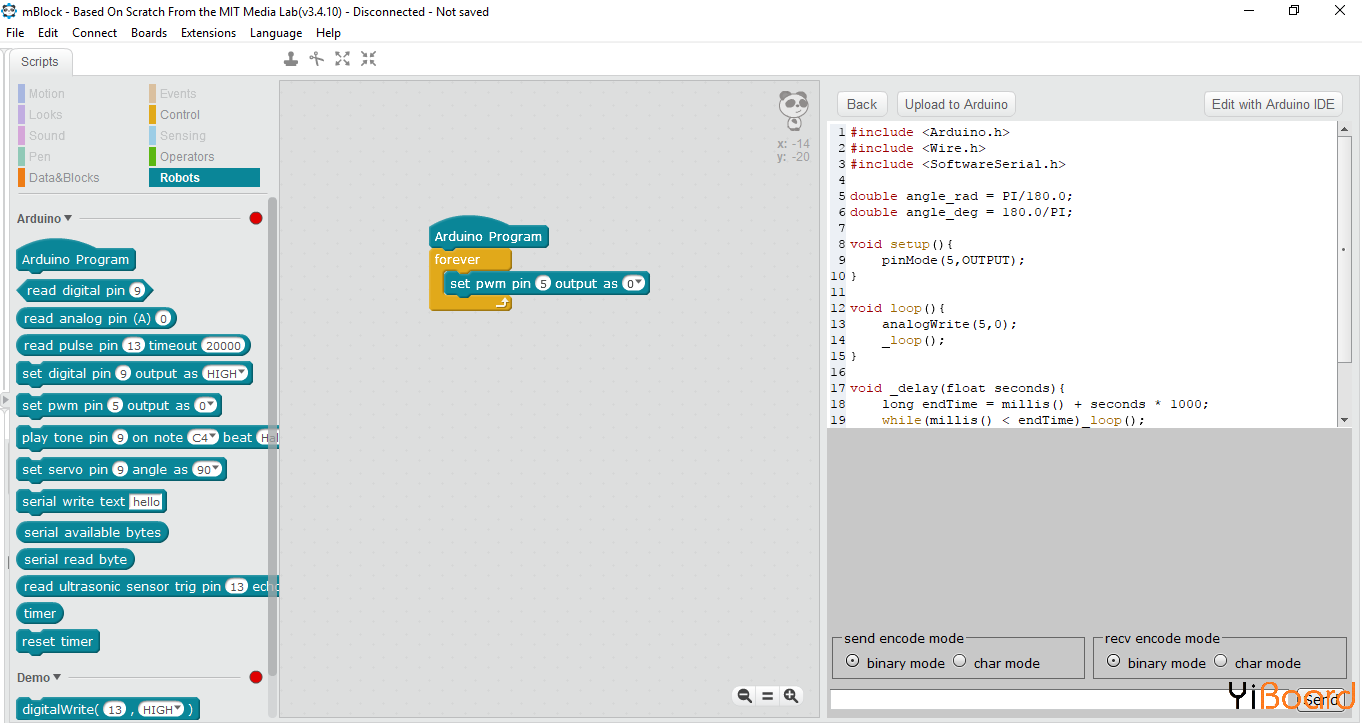The image size is (1362, 723).
Task: Select the scissors delete tool icon
Action: pos(317,59)
